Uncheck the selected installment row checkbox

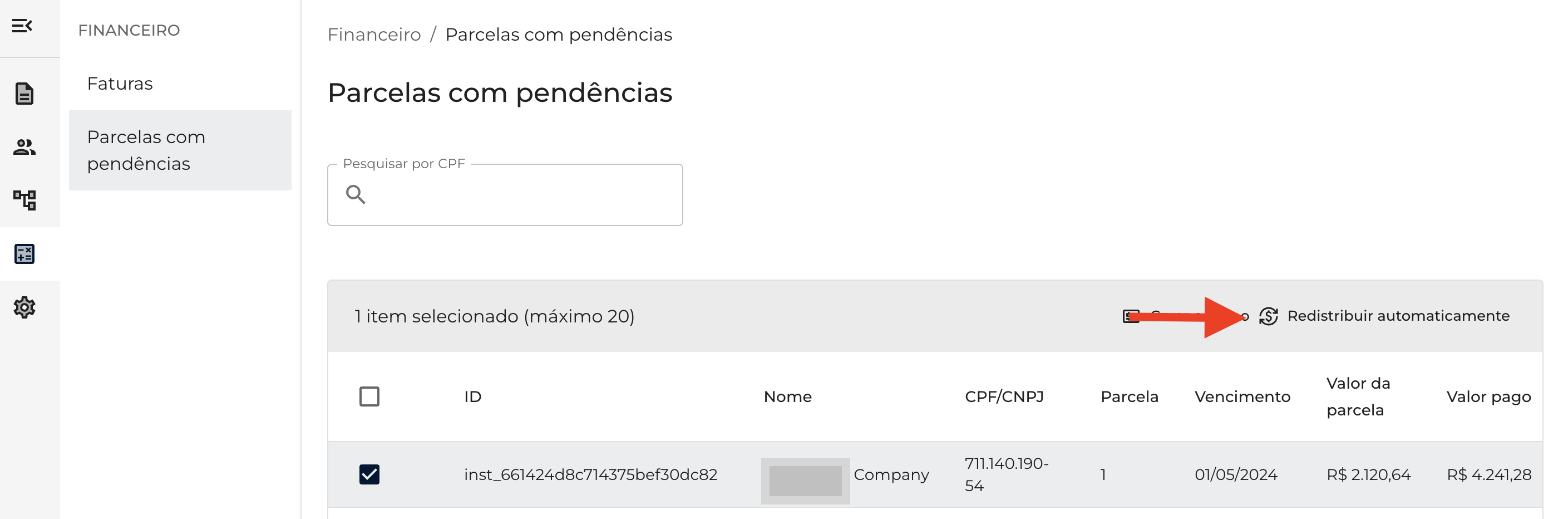(369, 474)
